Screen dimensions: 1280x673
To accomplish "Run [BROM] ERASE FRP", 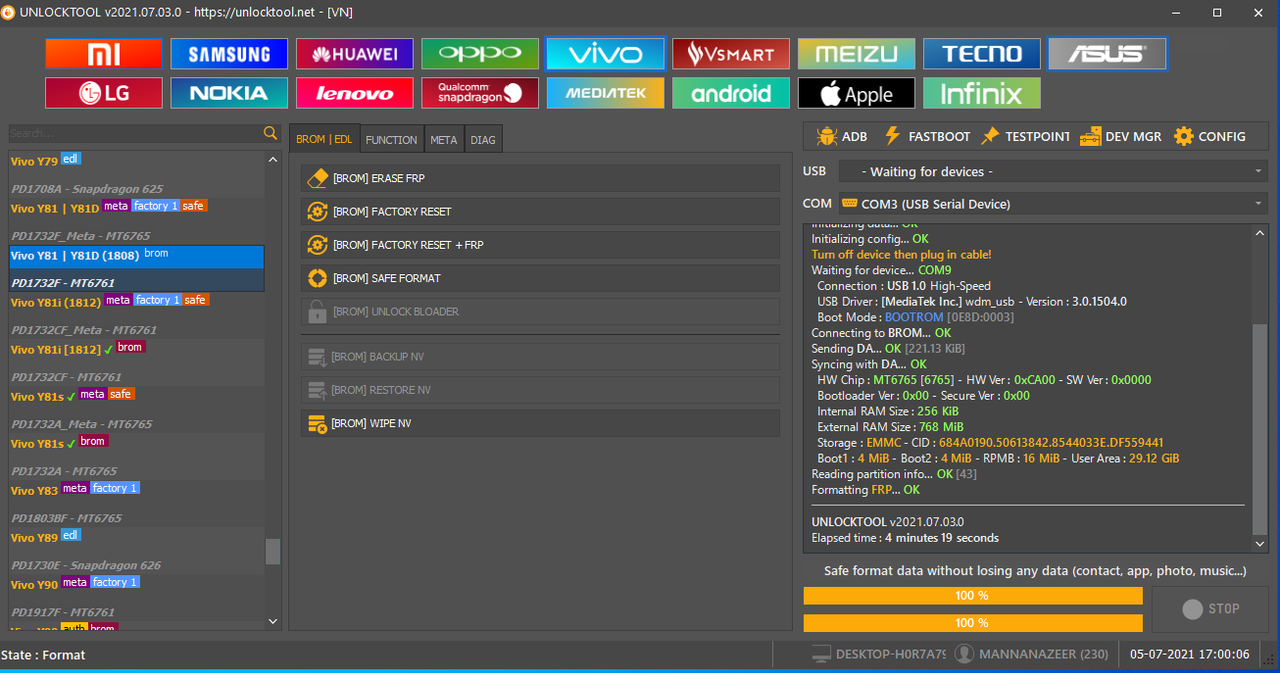I will click(x=540, y=178).
